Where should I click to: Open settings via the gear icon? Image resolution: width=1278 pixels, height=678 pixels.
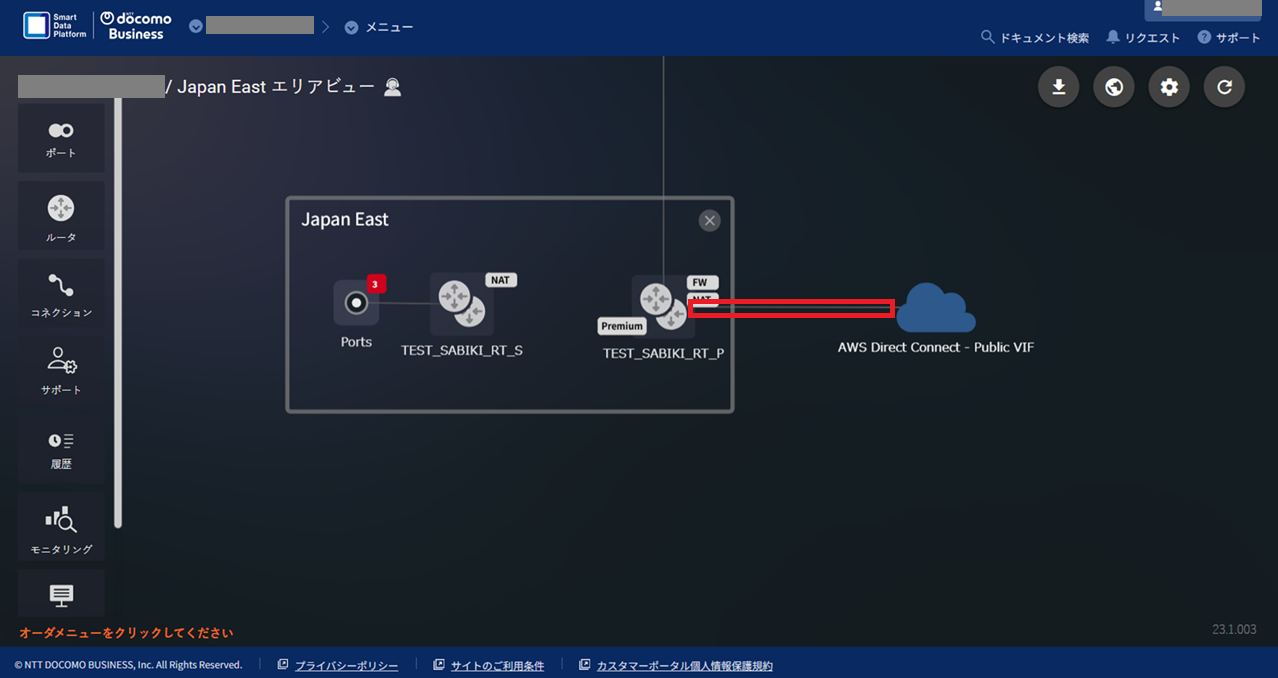coord(1168,87)
